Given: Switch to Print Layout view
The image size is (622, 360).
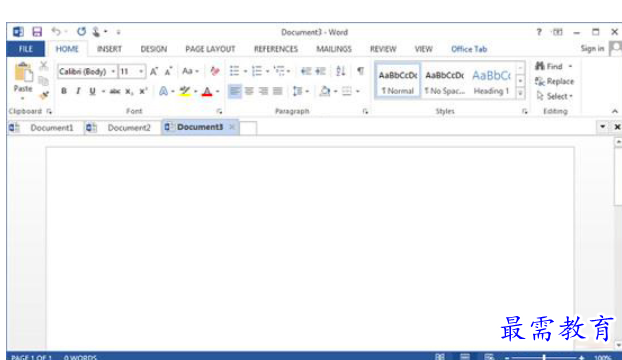Looking at the screenshot, I should tap(465, 356).
